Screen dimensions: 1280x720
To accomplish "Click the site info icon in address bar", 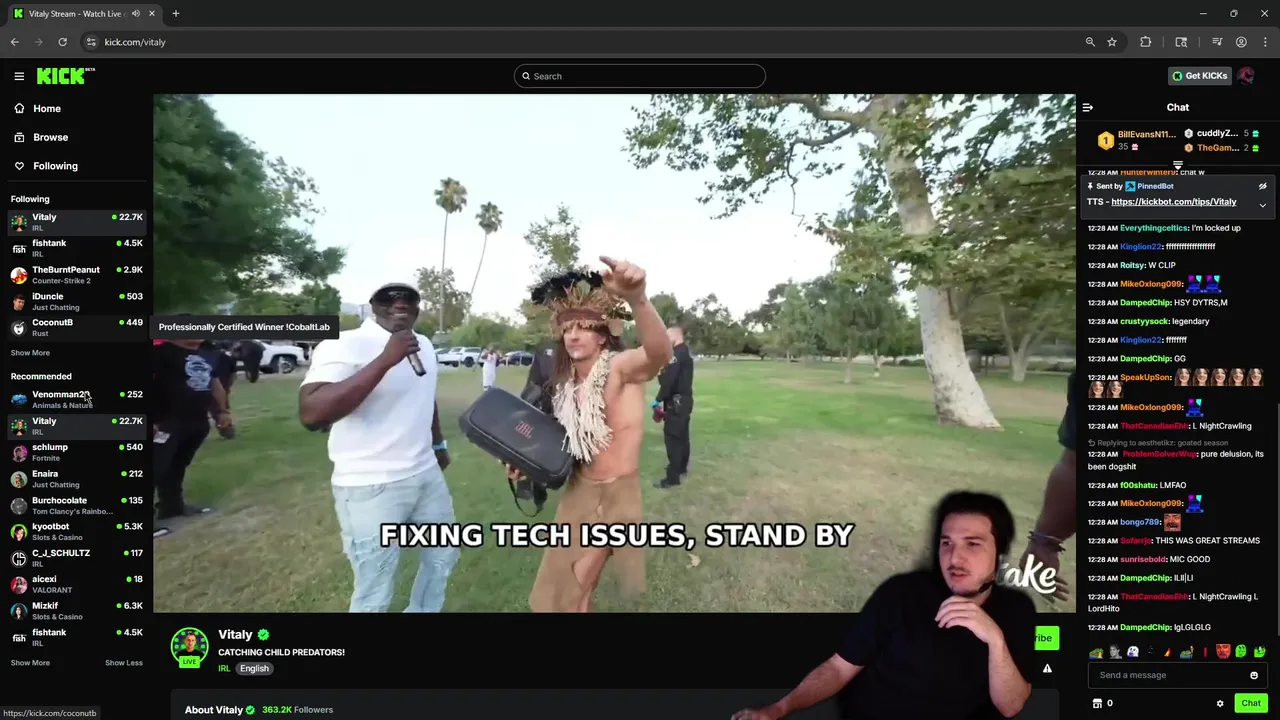I will [x=90, y=42].
